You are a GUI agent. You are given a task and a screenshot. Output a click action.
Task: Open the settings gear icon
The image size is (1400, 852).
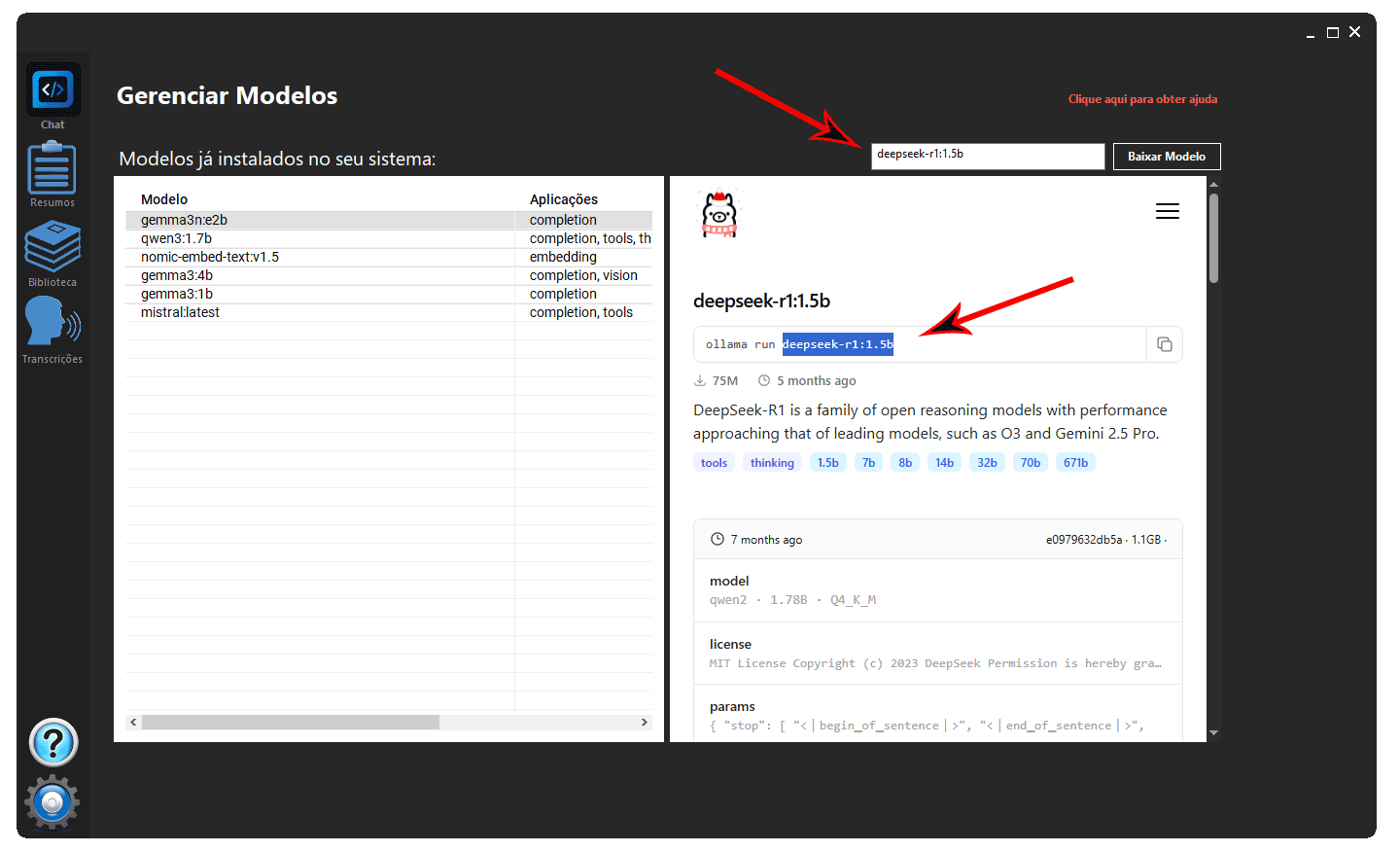pyautogui.click(x=52, y=802)
